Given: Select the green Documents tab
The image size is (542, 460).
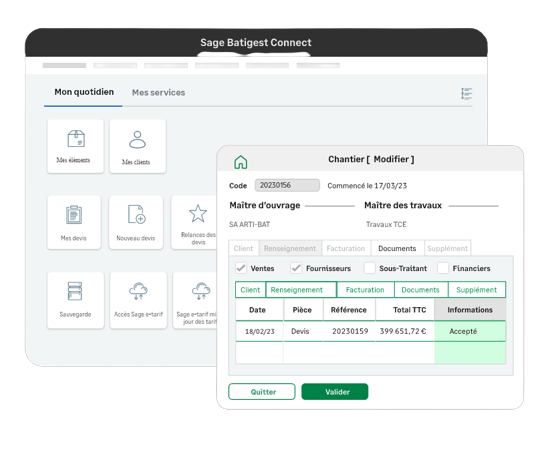Looking at the screenshot, I should tap(421, 290).
